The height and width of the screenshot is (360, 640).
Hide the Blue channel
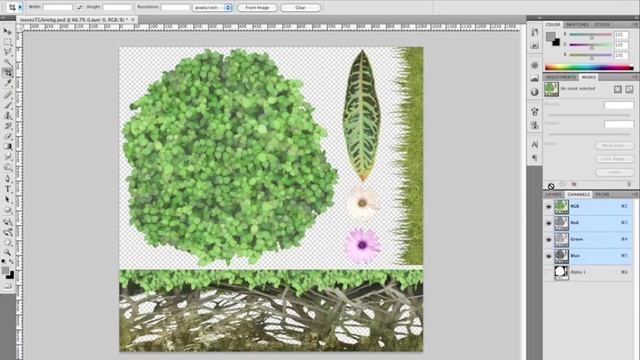(x=549, y=256)
